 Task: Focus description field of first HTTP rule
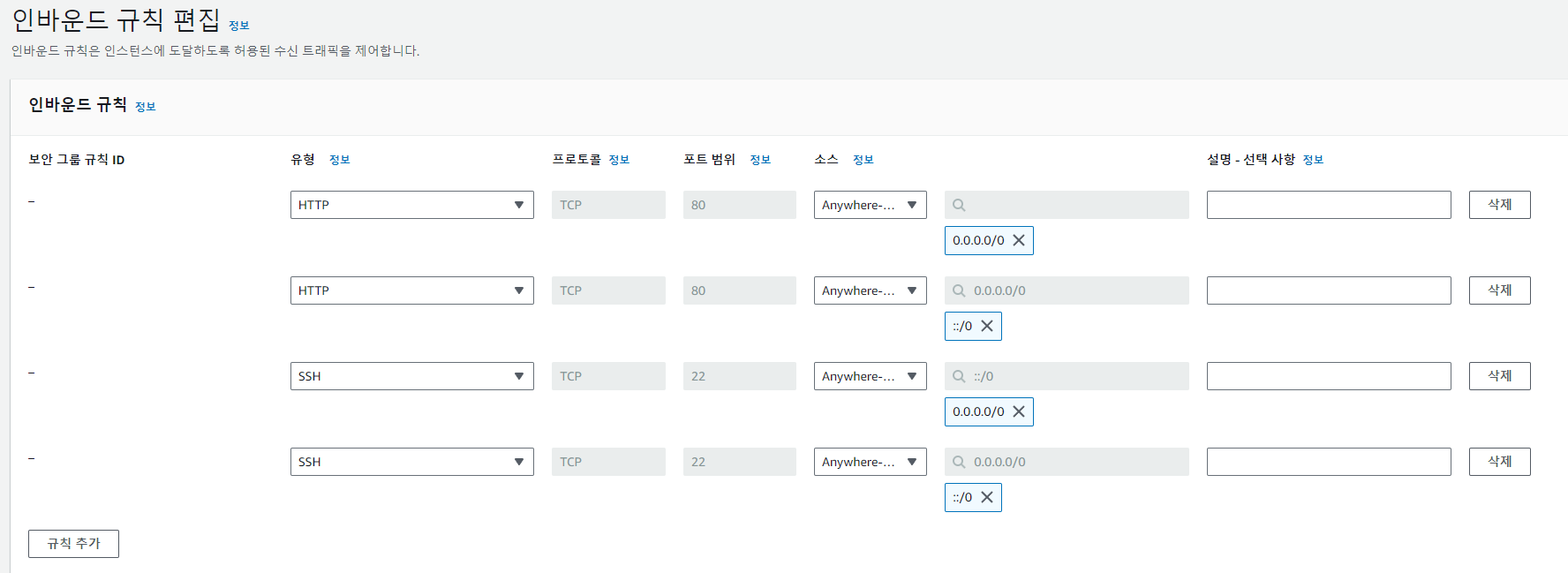1329,205
